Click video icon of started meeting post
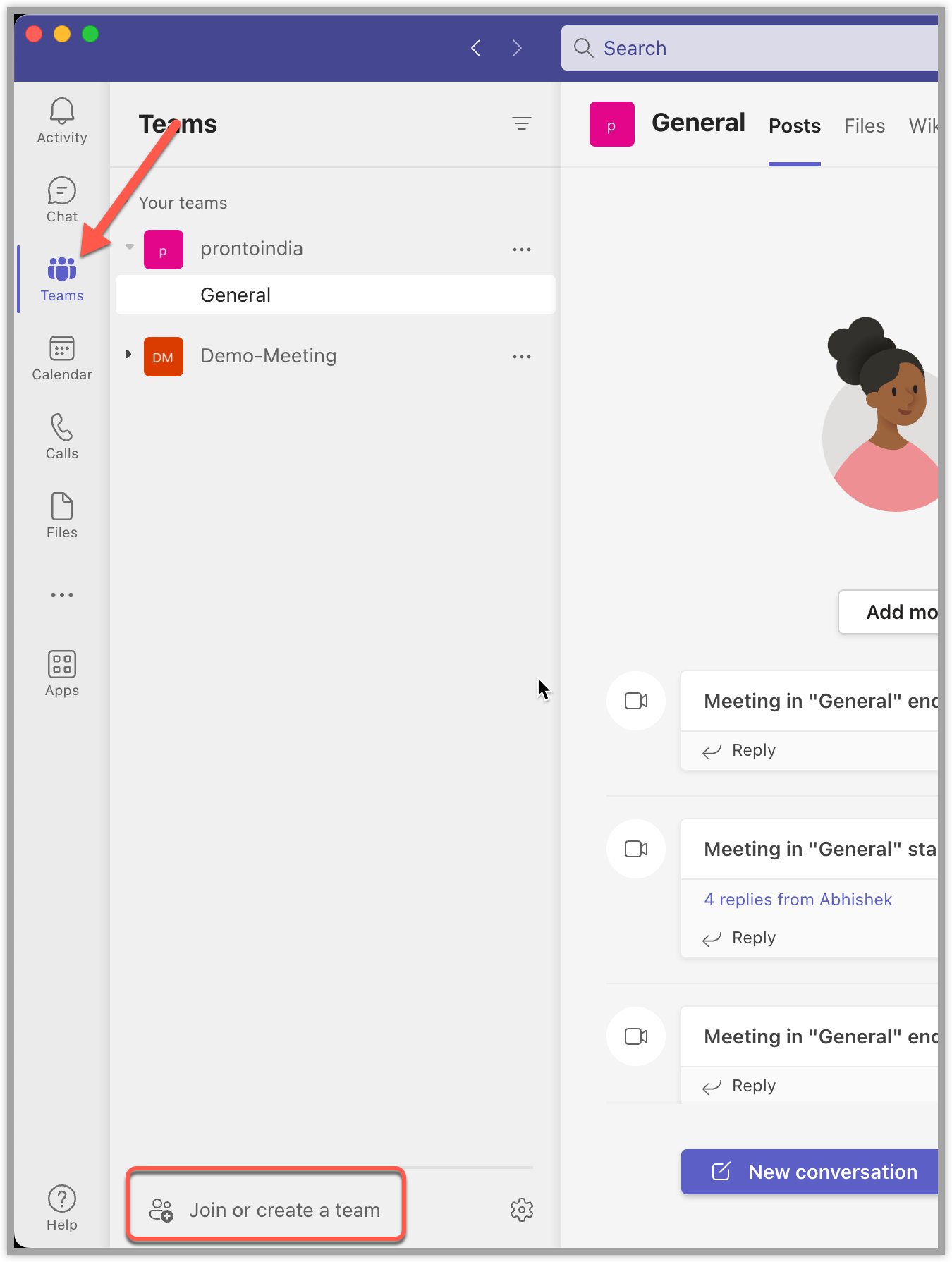Screen dimensions: 952x1262 [636, 849]
